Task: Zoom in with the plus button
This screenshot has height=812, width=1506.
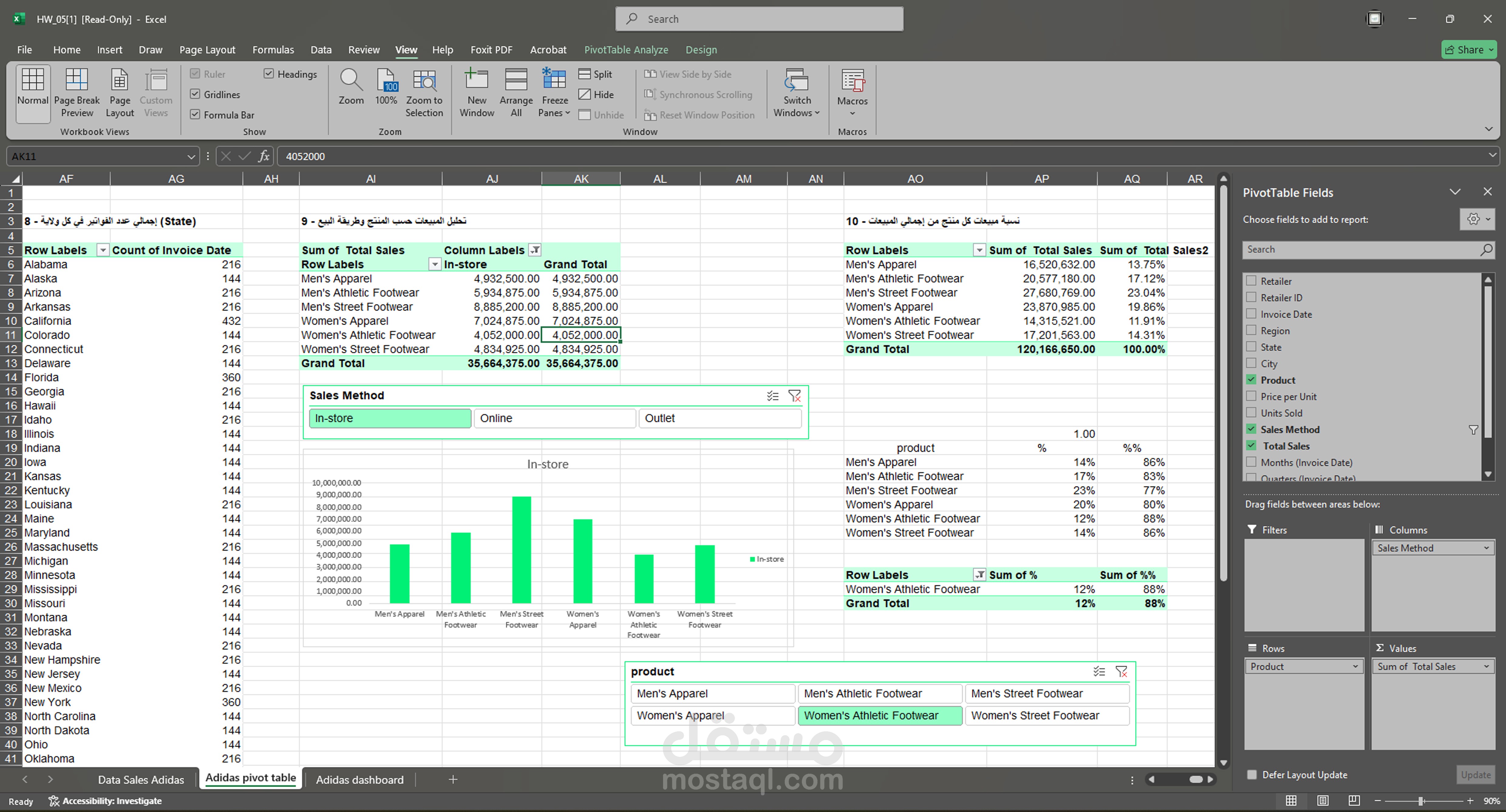Action: [x=1470, y=801]
